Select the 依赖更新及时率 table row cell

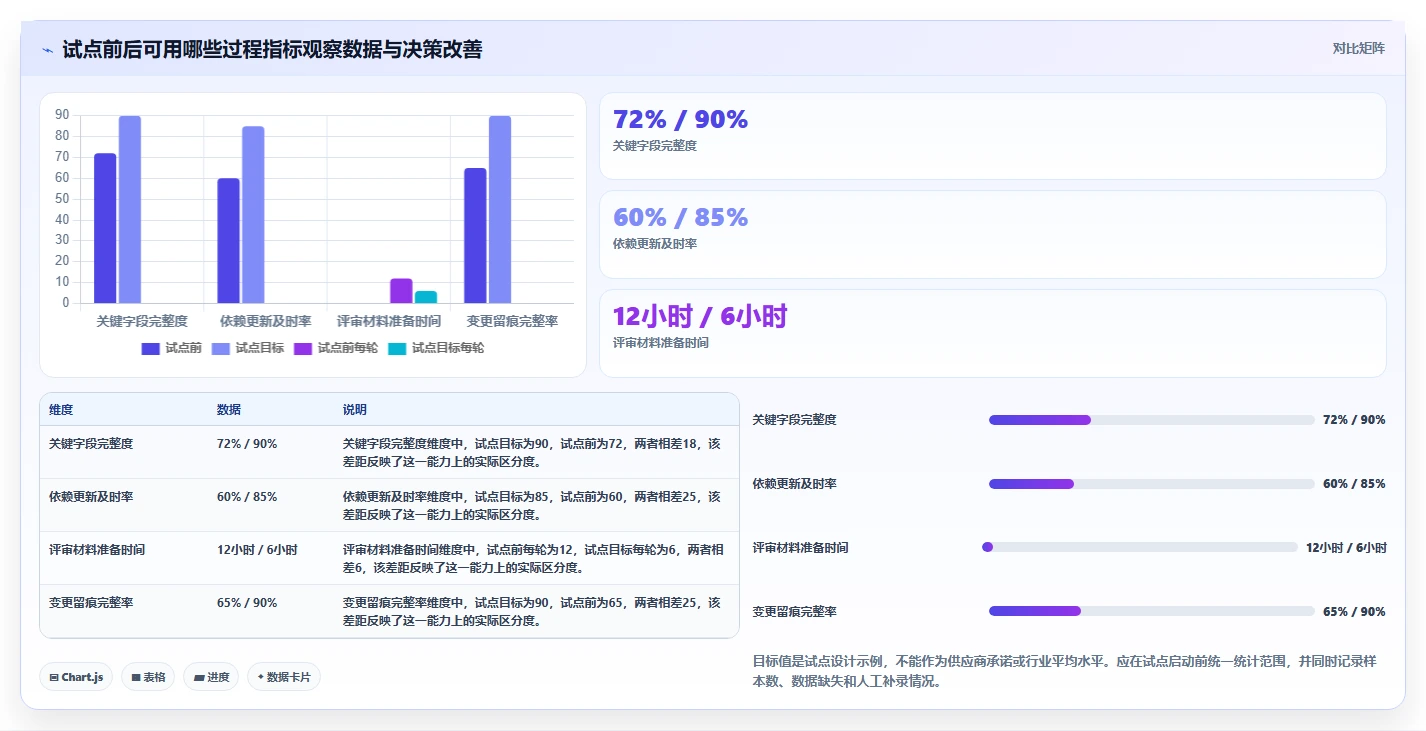pyautogui.click(x=91, y=496)
